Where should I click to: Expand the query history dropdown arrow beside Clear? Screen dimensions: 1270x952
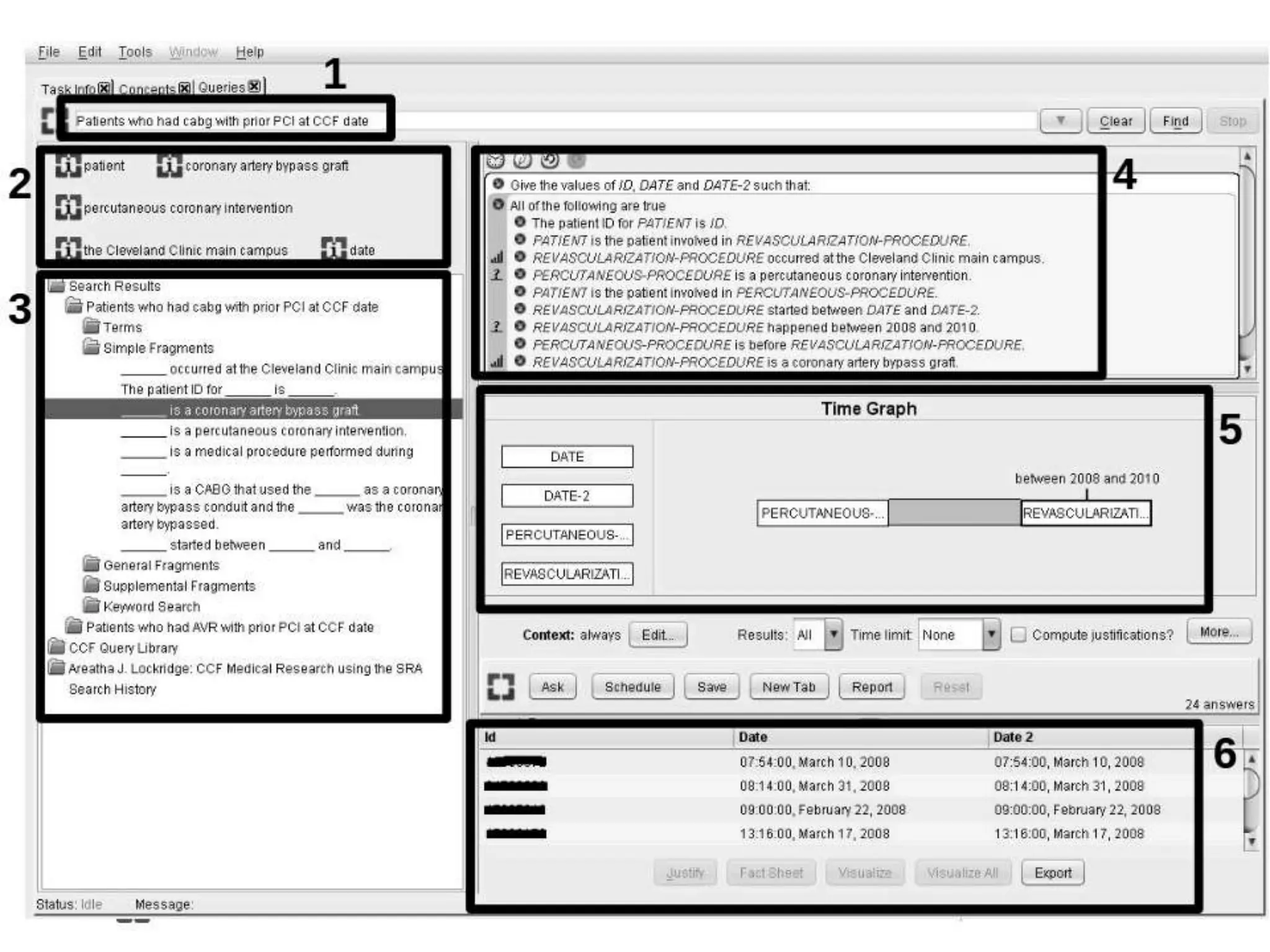[x=1060, y=121]
